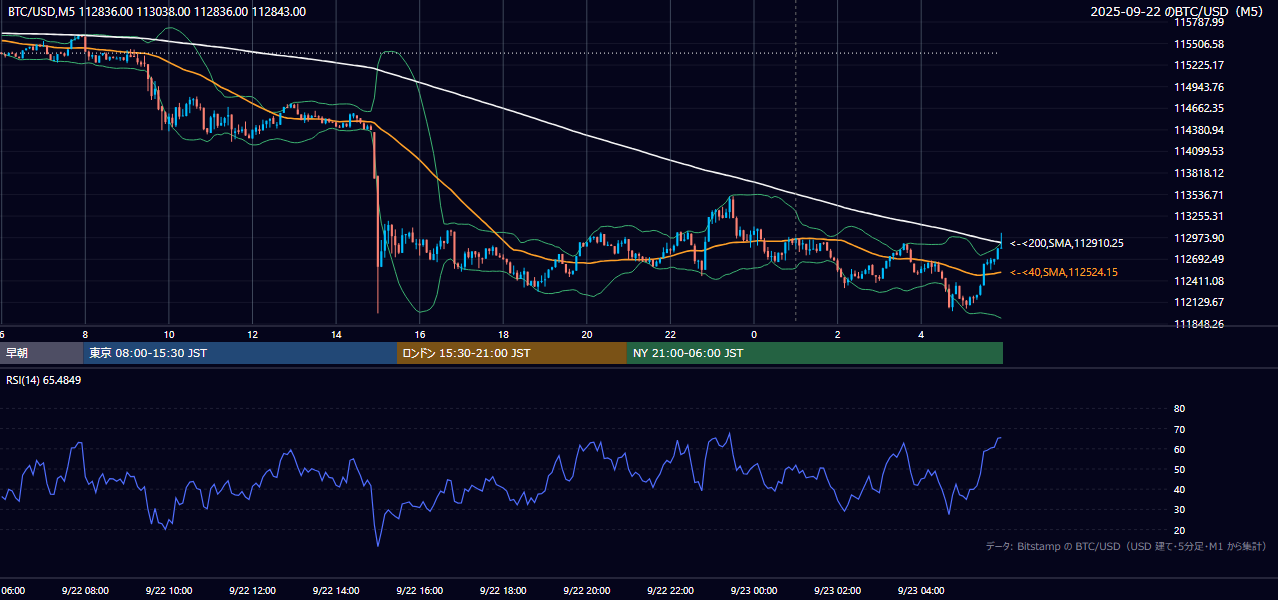The width and height of the screenshot is (1278, 600).
Task: Click price axis value 111848.26
Action: [1198, 324]
